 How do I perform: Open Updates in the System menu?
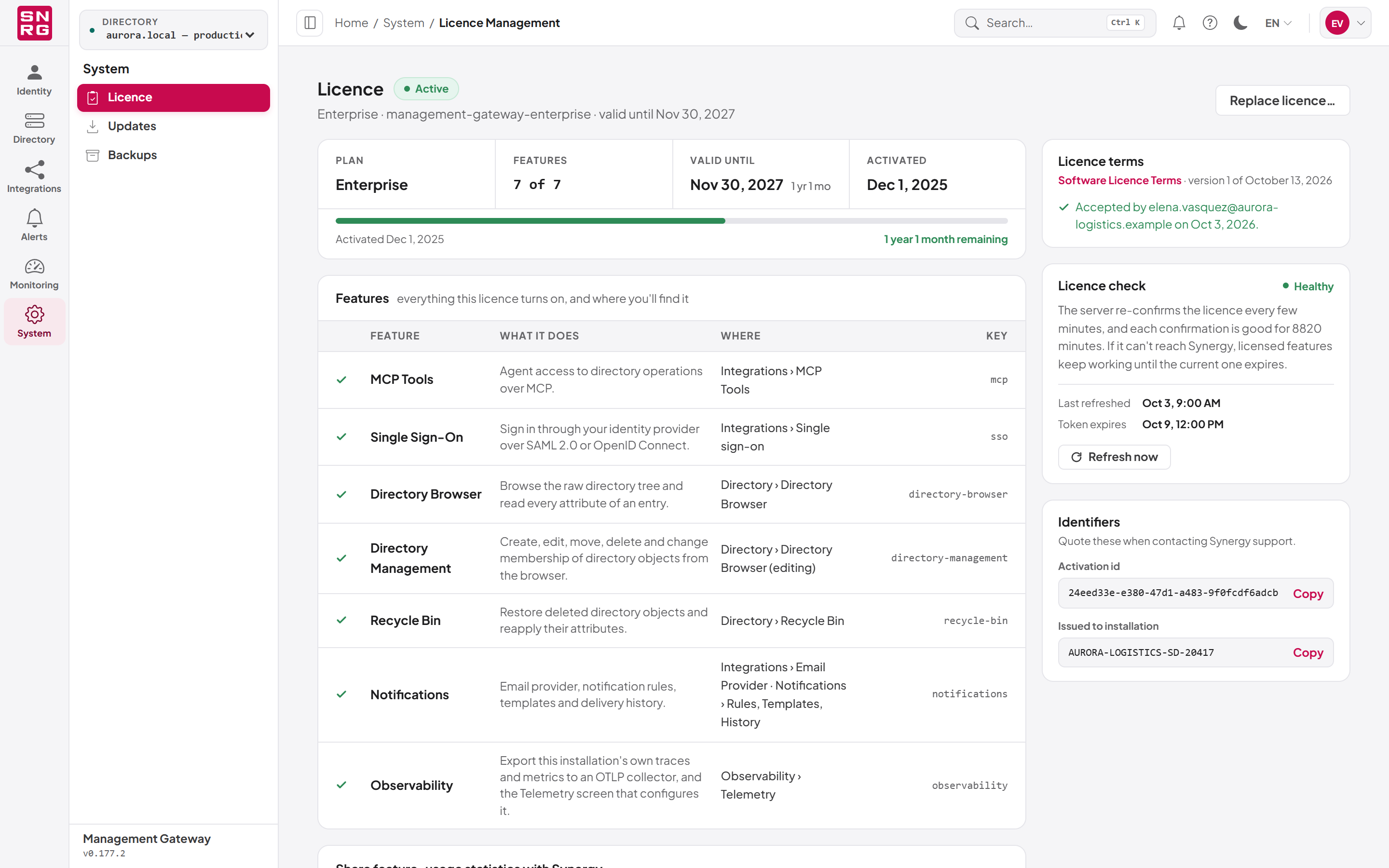(x=173, y=126)
